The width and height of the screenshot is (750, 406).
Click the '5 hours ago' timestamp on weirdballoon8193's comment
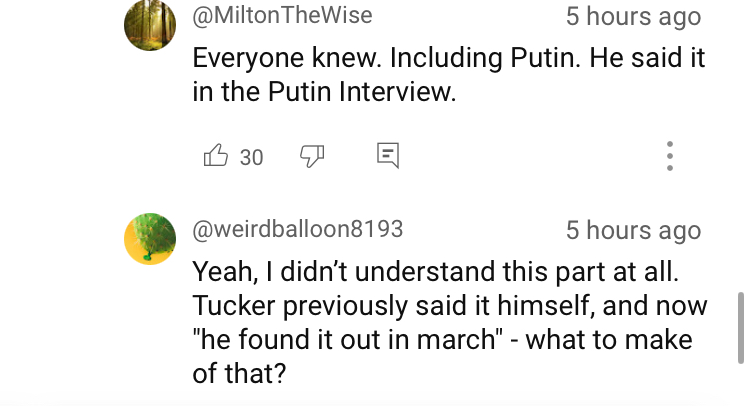coord(633,230)
